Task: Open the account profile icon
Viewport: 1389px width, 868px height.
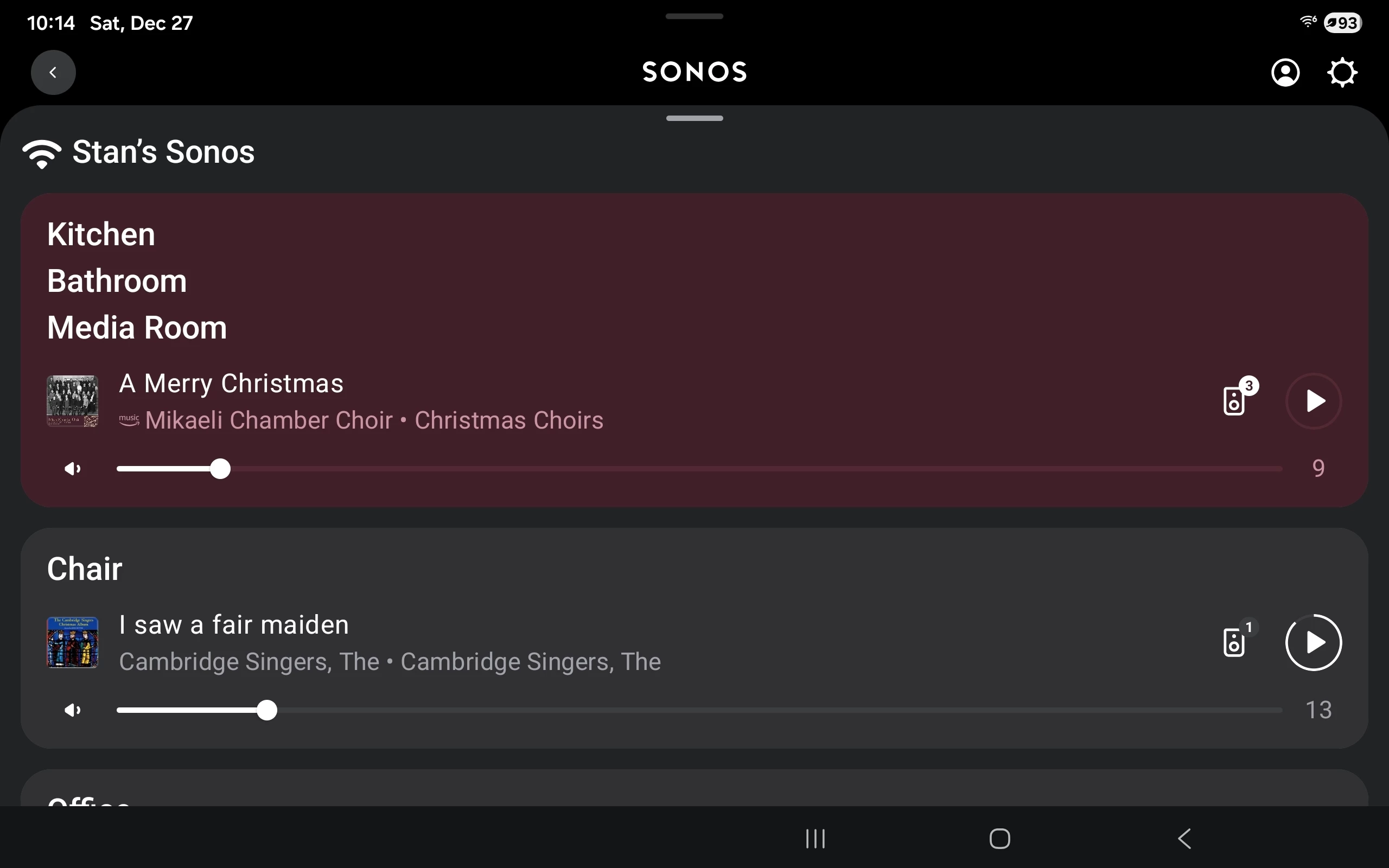Action: 1285,72
